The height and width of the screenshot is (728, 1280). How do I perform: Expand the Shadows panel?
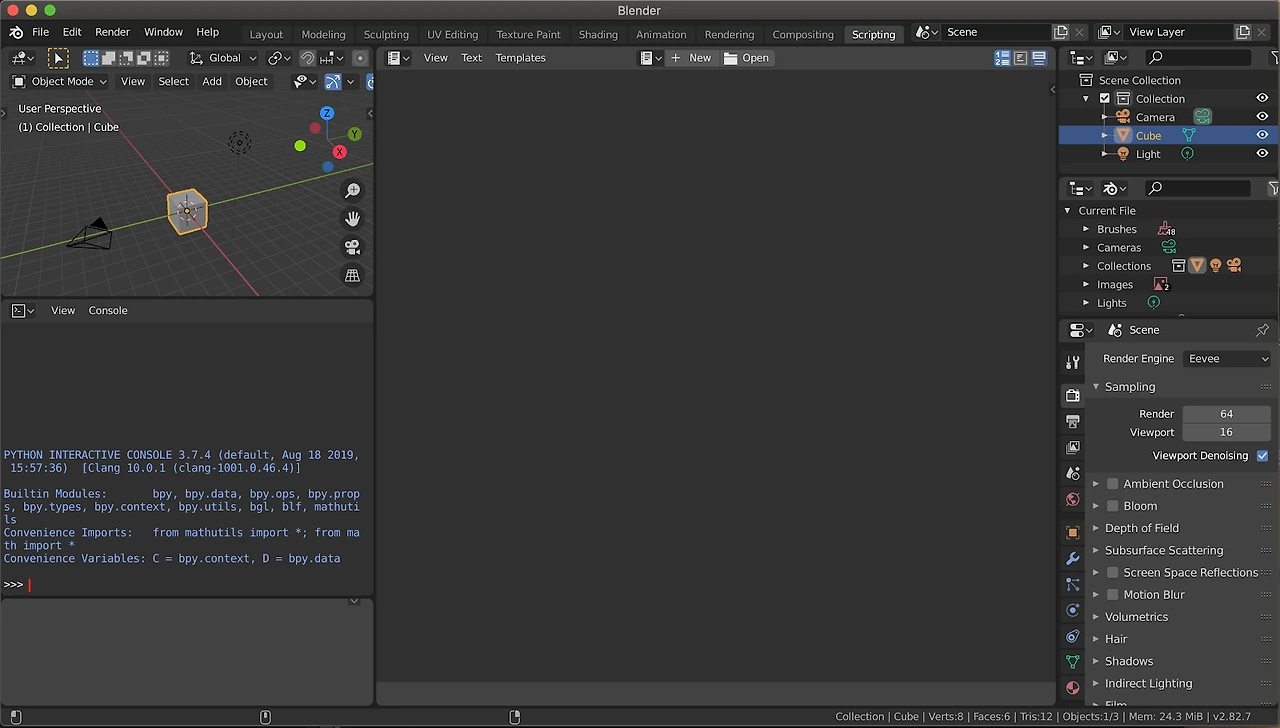1096,661
